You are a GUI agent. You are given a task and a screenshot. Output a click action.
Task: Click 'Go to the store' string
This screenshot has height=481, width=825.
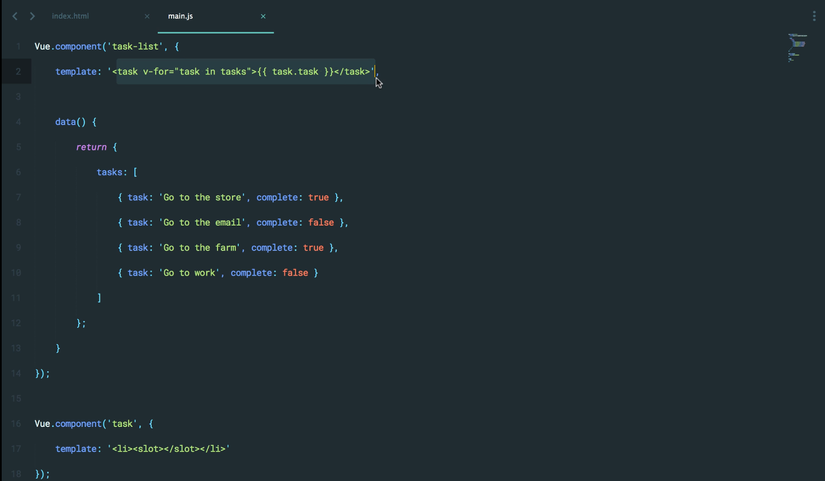tap(200, 198)
